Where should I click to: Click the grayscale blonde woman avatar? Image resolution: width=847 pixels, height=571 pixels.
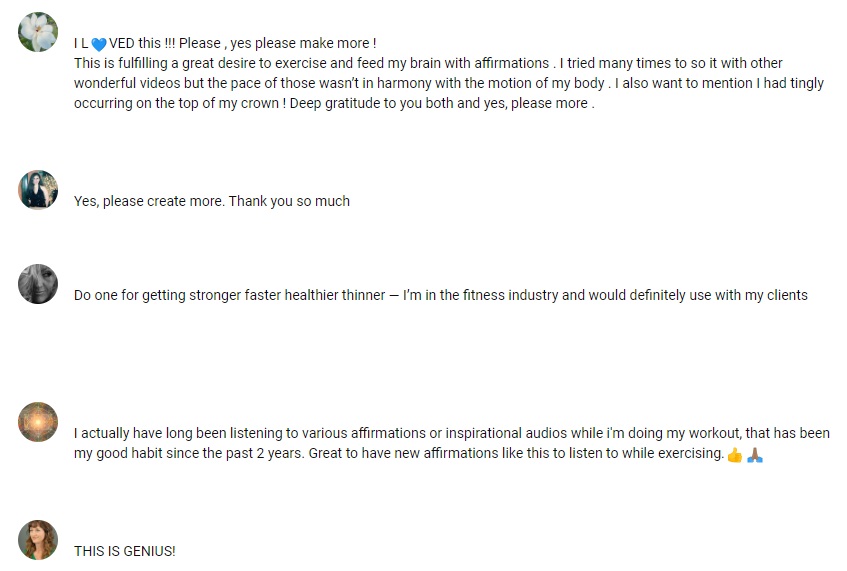[38, 284]
